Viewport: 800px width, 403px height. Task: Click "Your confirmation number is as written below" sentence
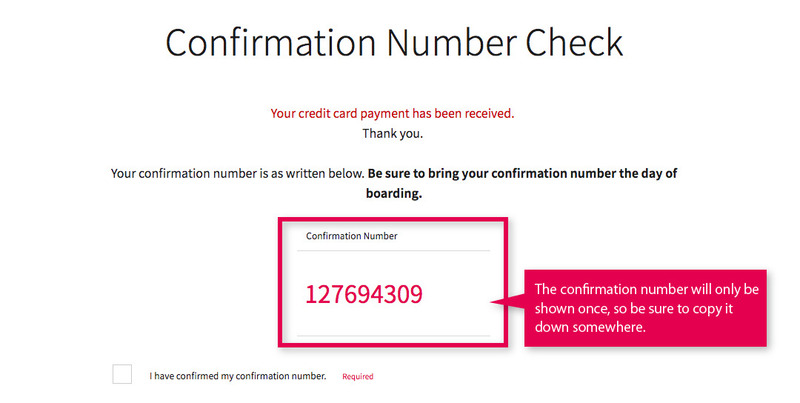click(237, 174)
